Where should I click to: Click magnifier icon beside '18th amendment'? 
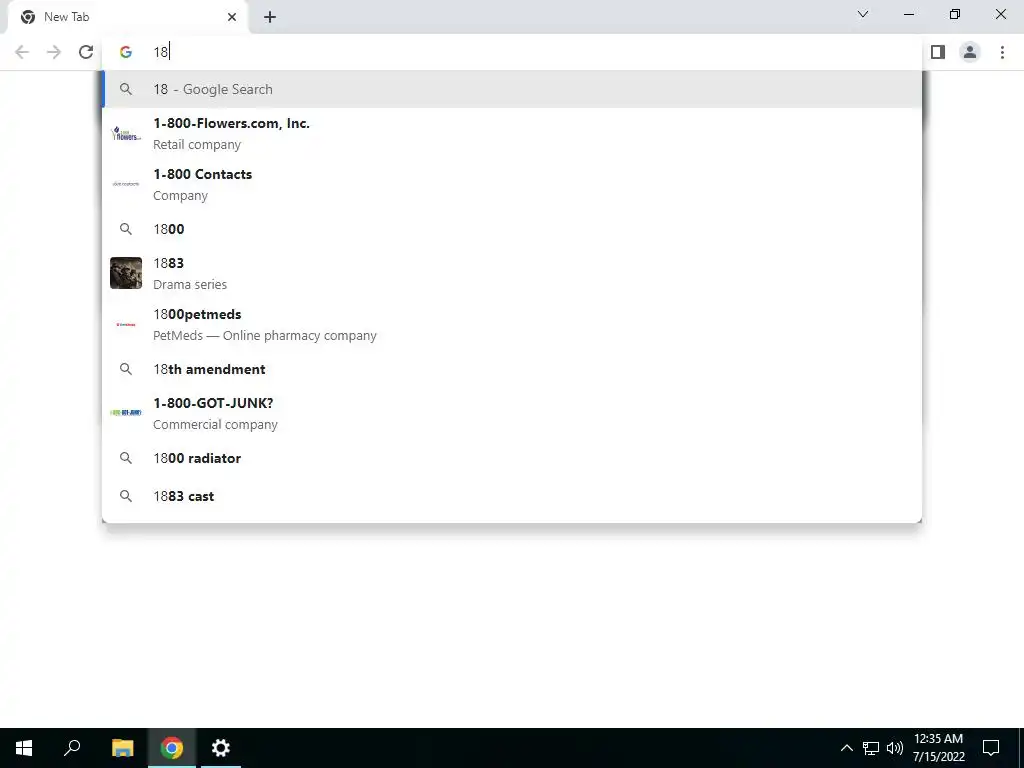(x=126, y=369)
